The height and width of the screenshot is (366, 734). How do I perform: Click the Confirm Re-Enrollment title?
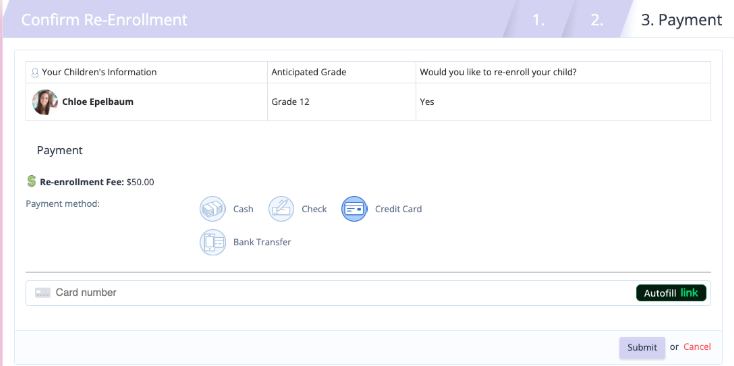pyautogui.click(x=104, y=20)
